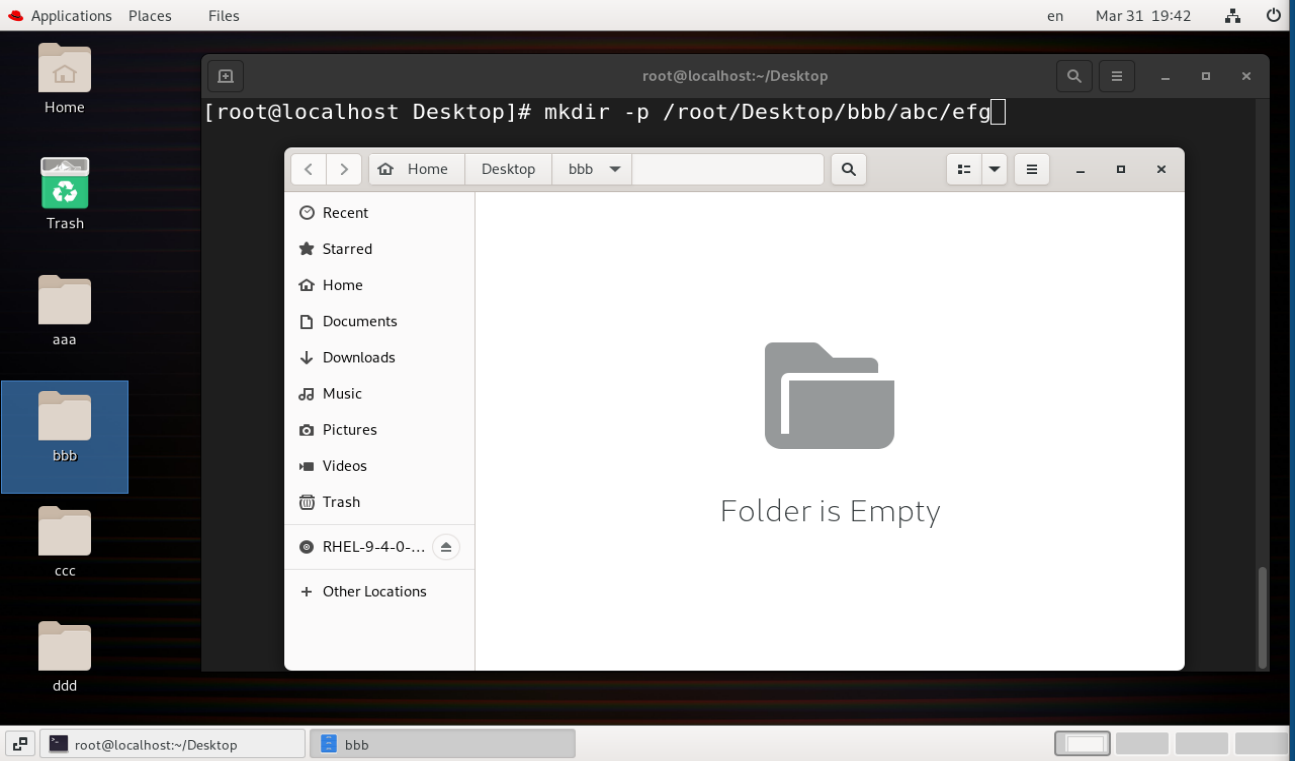The image size is (1295, 761).
Task: Eject the RHEL-9-4-0 disc
Action: [446, 547]
